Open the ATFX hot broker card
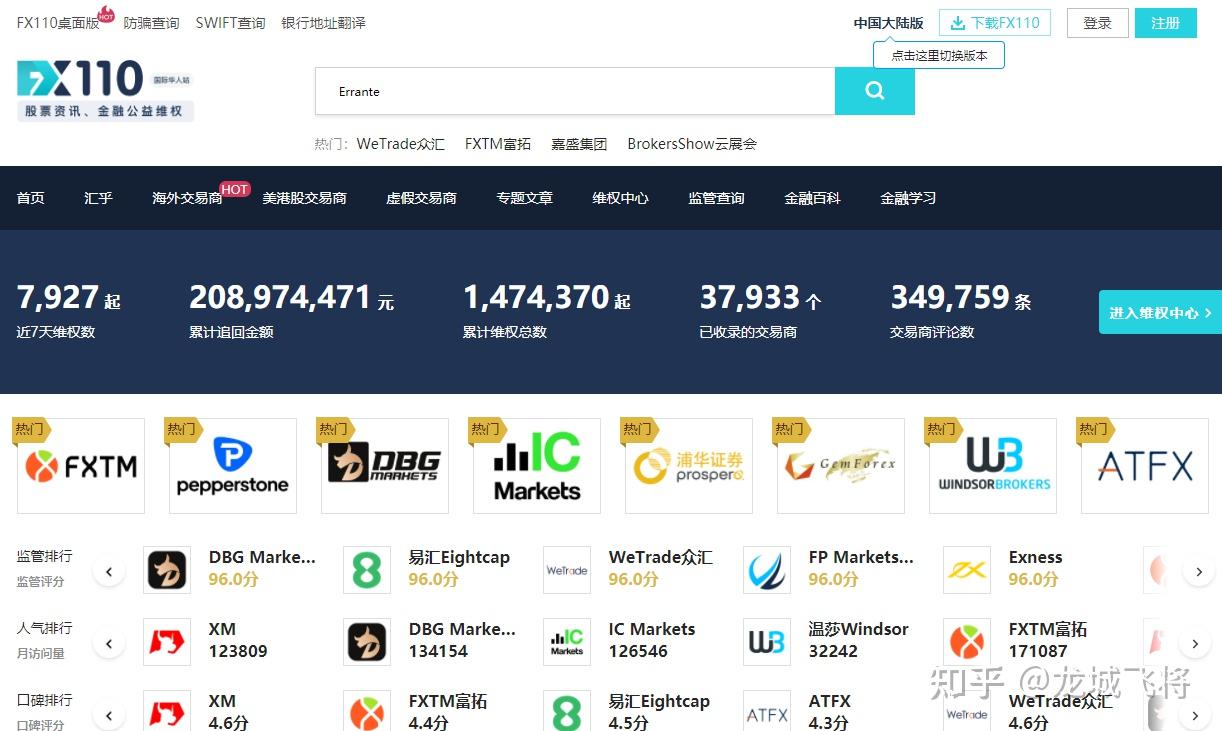 click(1145, 466)
